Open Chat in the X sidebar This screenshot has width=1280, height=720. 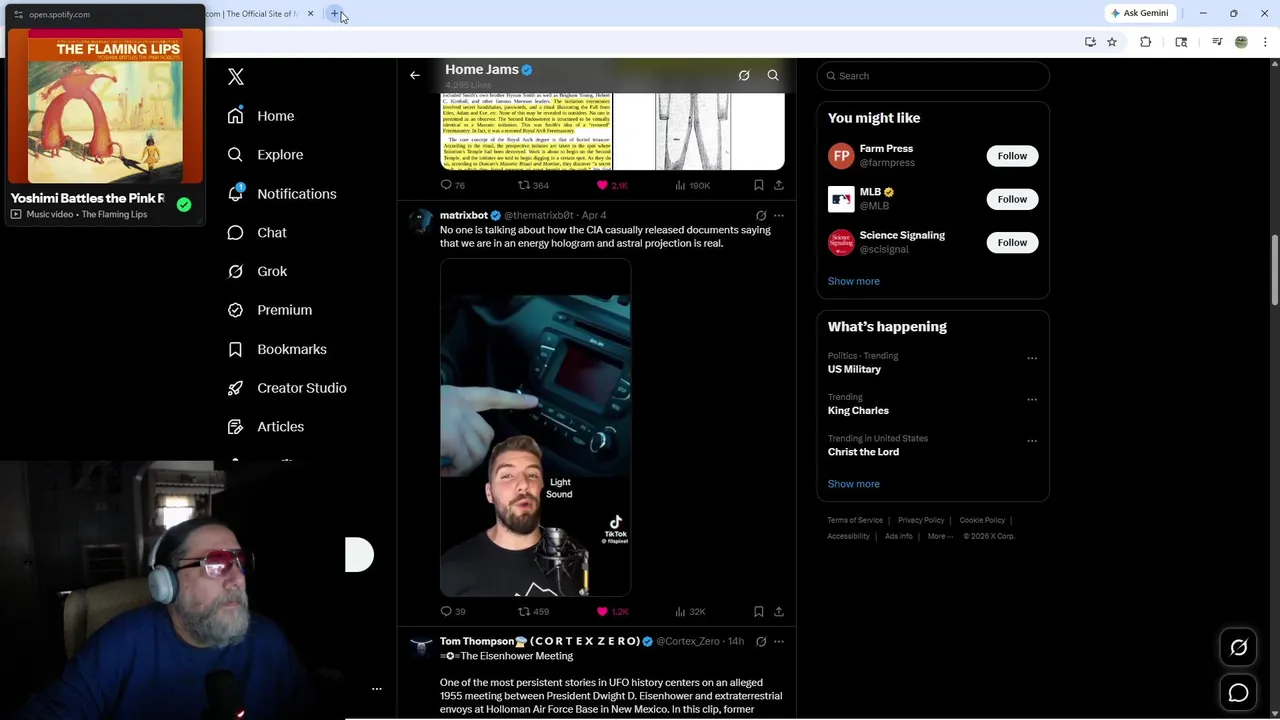pyautogui.click(x=257, y=232)
